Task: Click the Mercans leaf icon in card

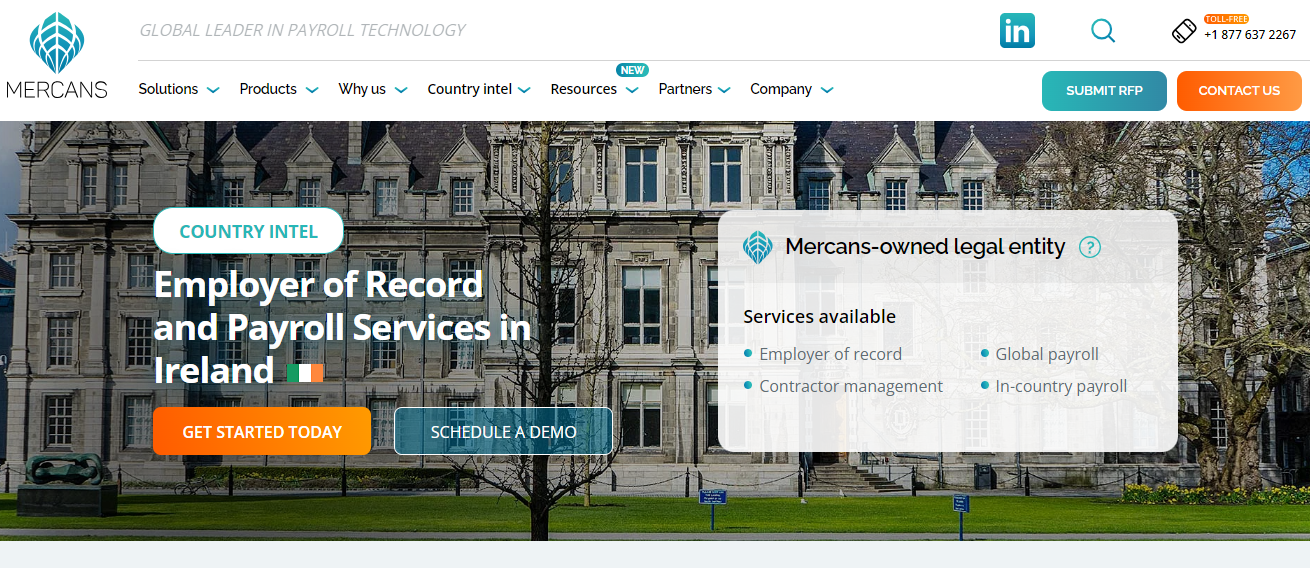Action: pyautogui.click(x=758, y=247)
